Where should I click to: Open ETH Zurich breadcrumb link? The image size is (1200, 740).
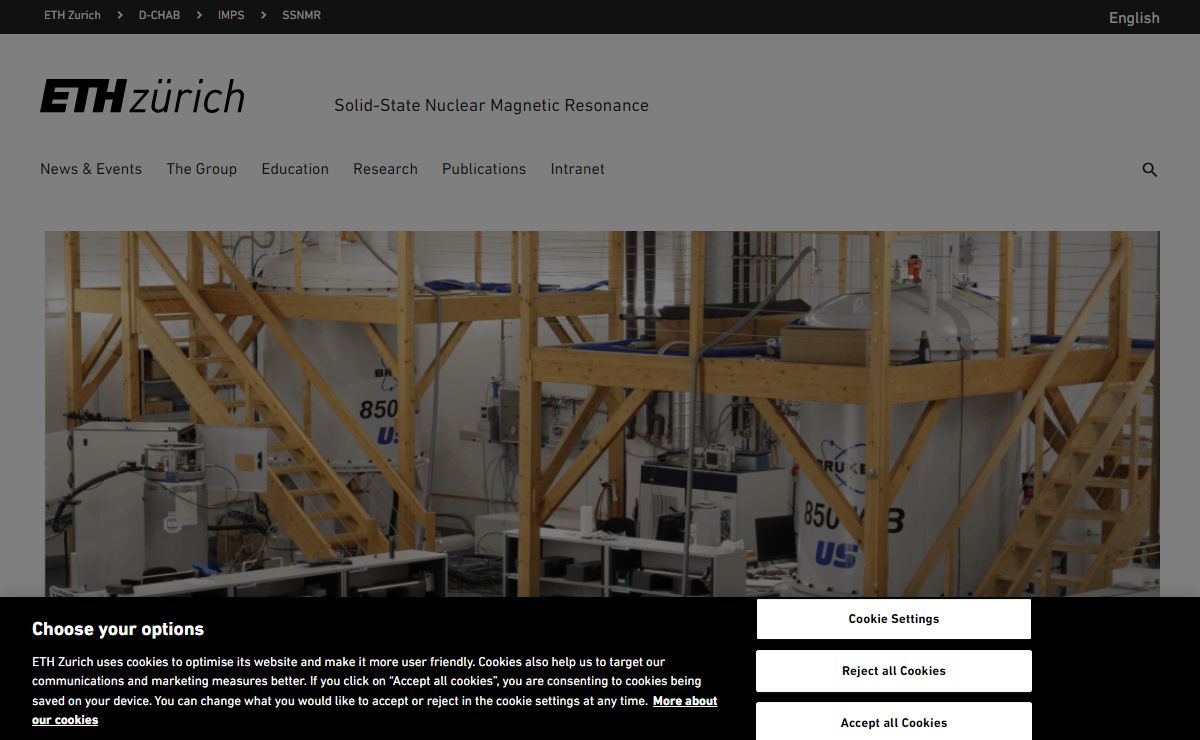[72, 15]
